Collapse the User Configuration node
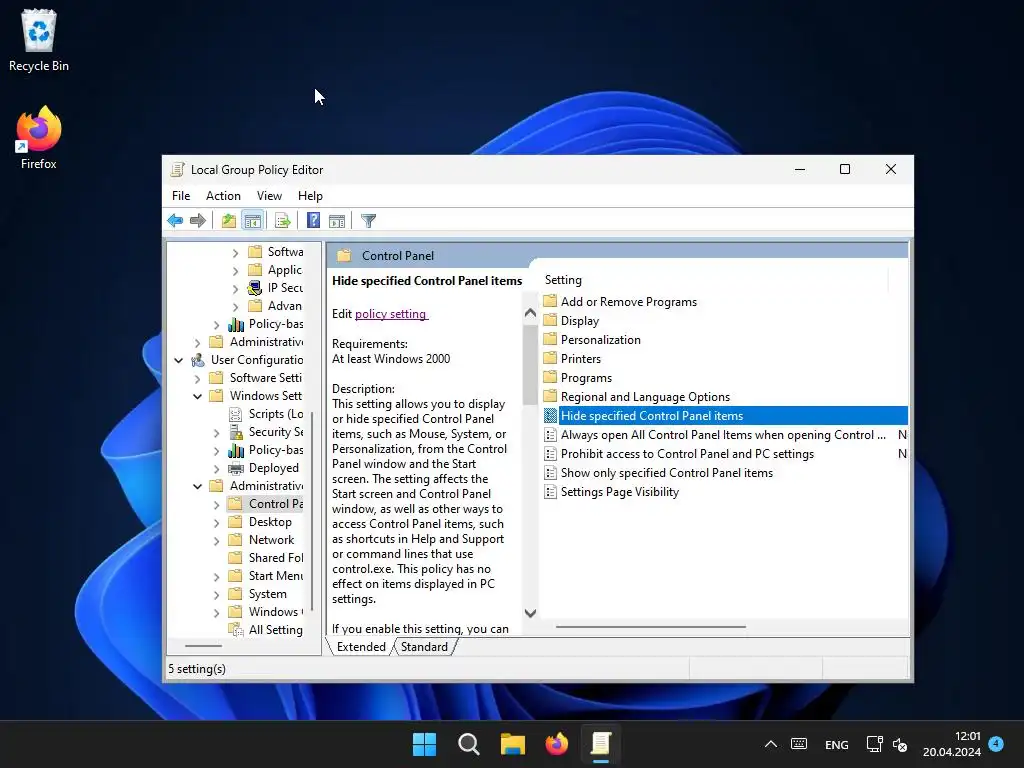Screen dimensions: 1024x768 [x=178, y=360]
